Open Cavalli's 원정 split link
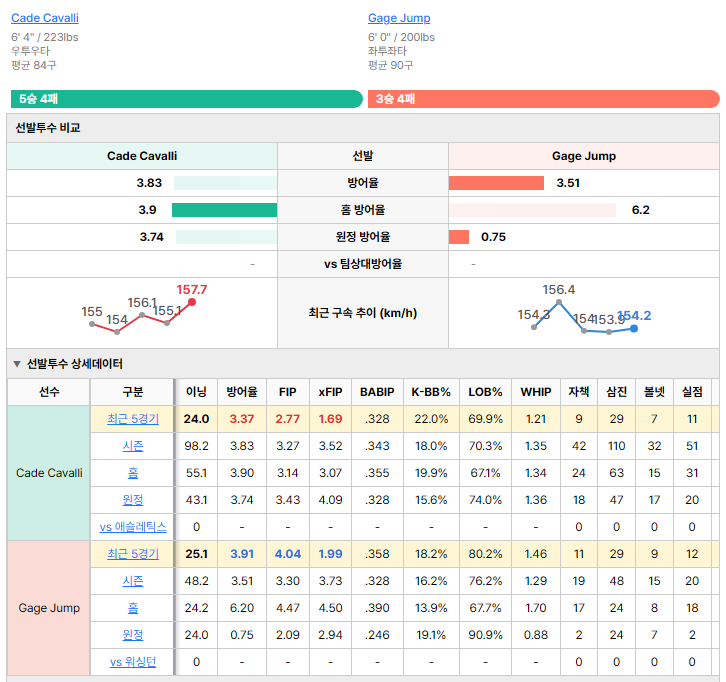 click(x=133, y=500)
